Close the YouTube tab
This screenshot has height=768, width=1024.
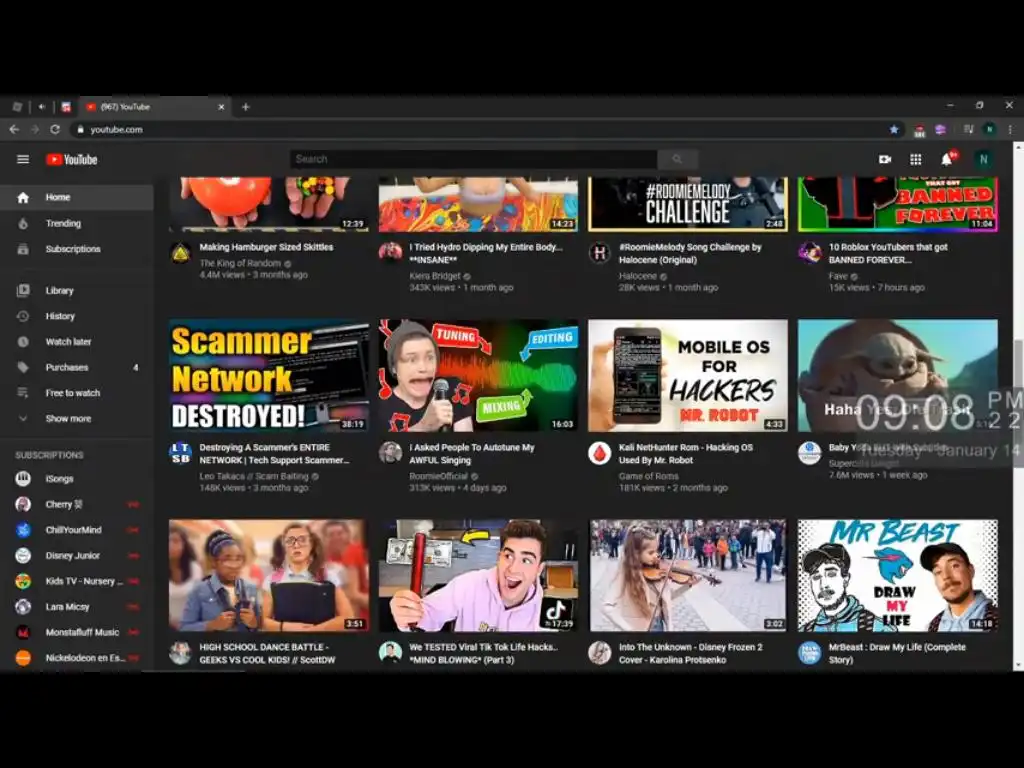221,106
